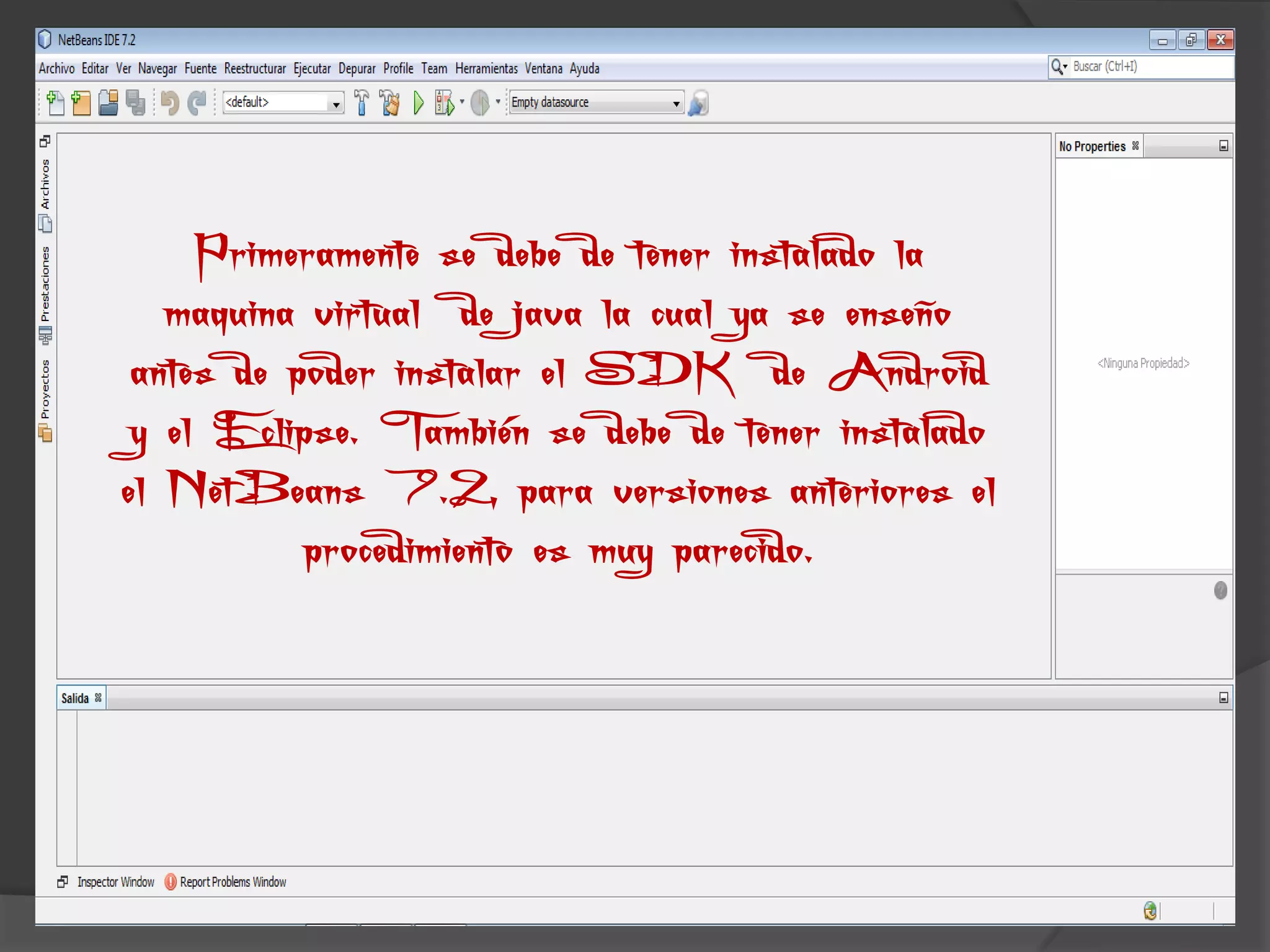
Task: Run the project with green arrow
Action: pos(419,103)
